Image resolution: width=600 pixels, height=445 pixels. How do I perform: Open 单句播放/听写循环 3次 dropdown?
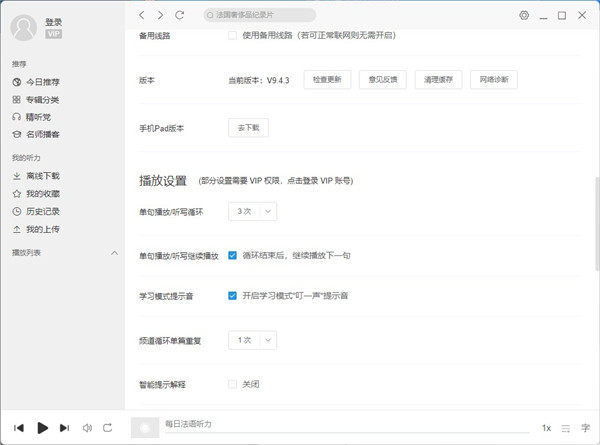coord(252,211)
